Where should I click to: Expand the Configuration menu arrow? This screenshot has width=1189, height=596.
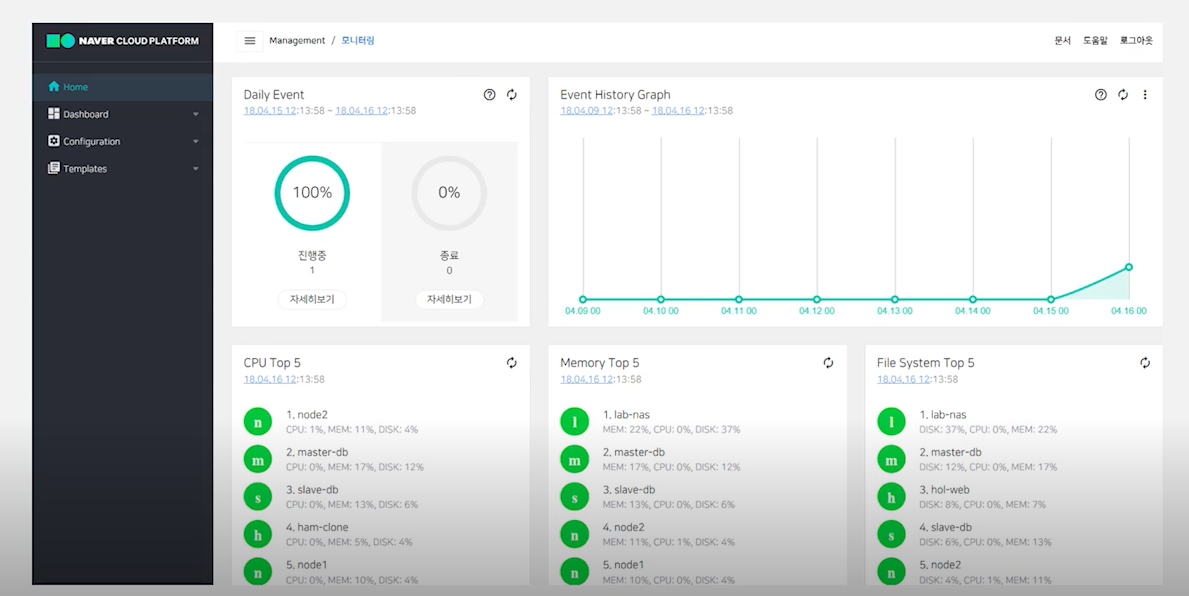pyautogui.click(x=196, y=142)
